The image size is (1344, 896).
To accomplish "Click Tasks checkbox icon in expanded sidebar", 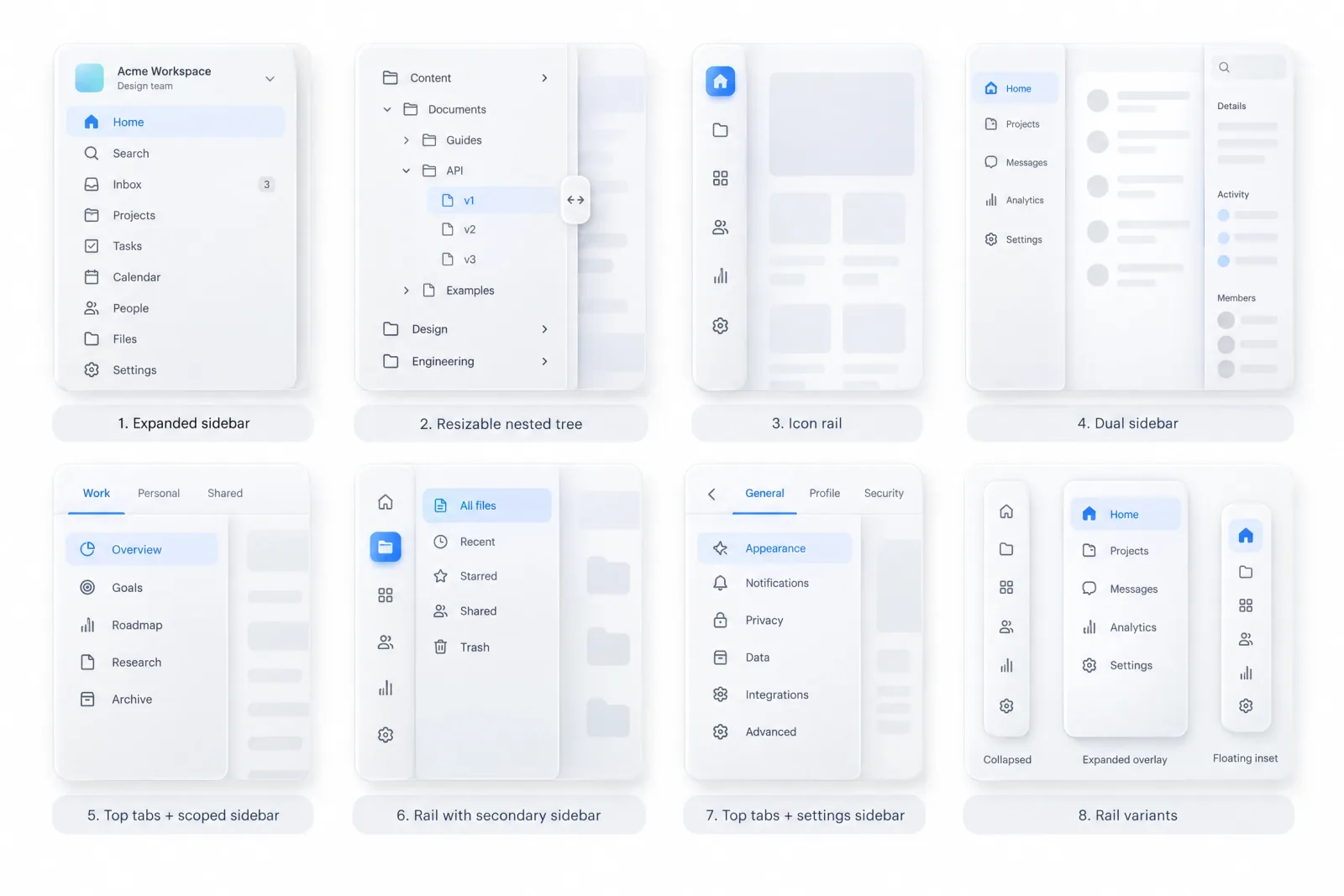I will (92, 246).
